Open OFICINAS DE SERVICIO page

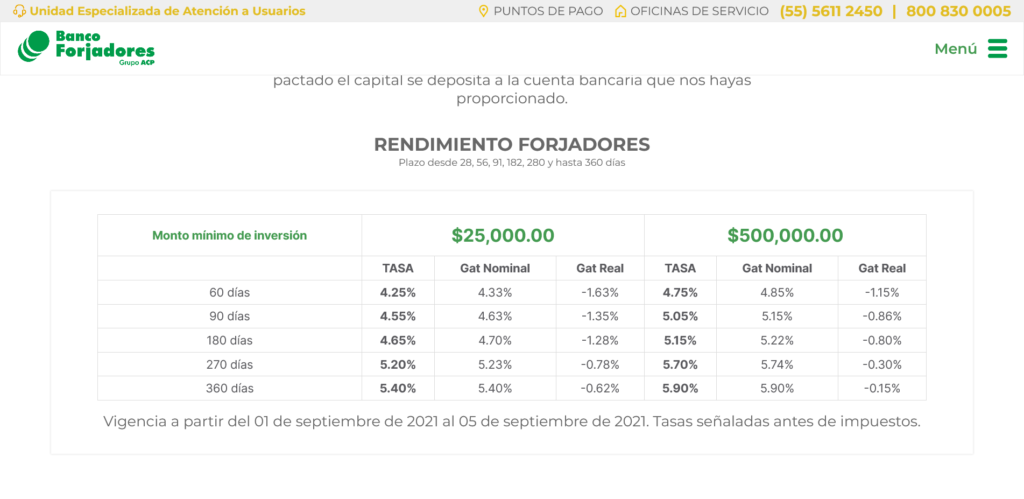(x=699, y=11)
